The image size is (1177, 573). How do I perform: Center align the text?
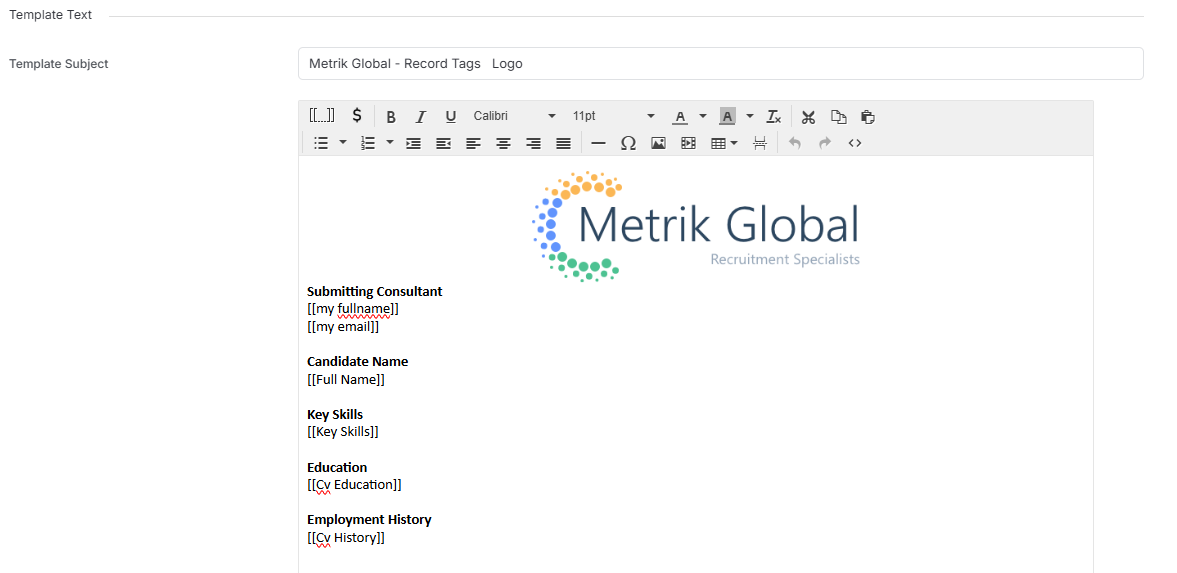click(x=503, y=143)
